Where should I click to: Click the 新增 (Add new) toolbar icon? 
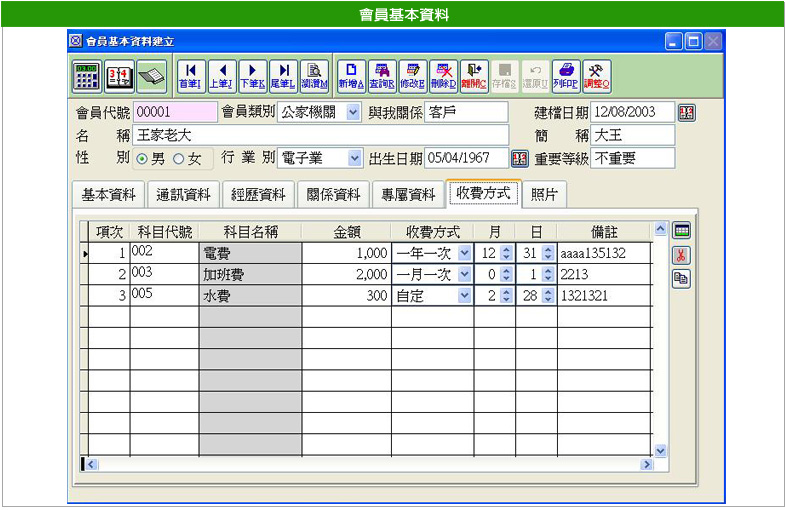coord(349,75)
